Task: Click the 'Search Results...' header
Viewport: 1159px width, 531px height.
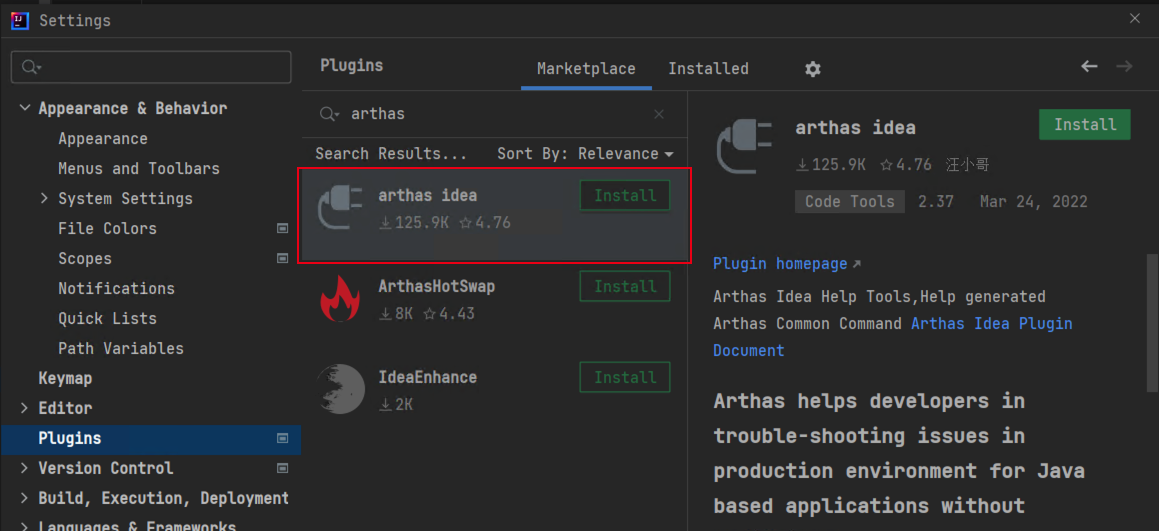Action: [x=391, y=154]
